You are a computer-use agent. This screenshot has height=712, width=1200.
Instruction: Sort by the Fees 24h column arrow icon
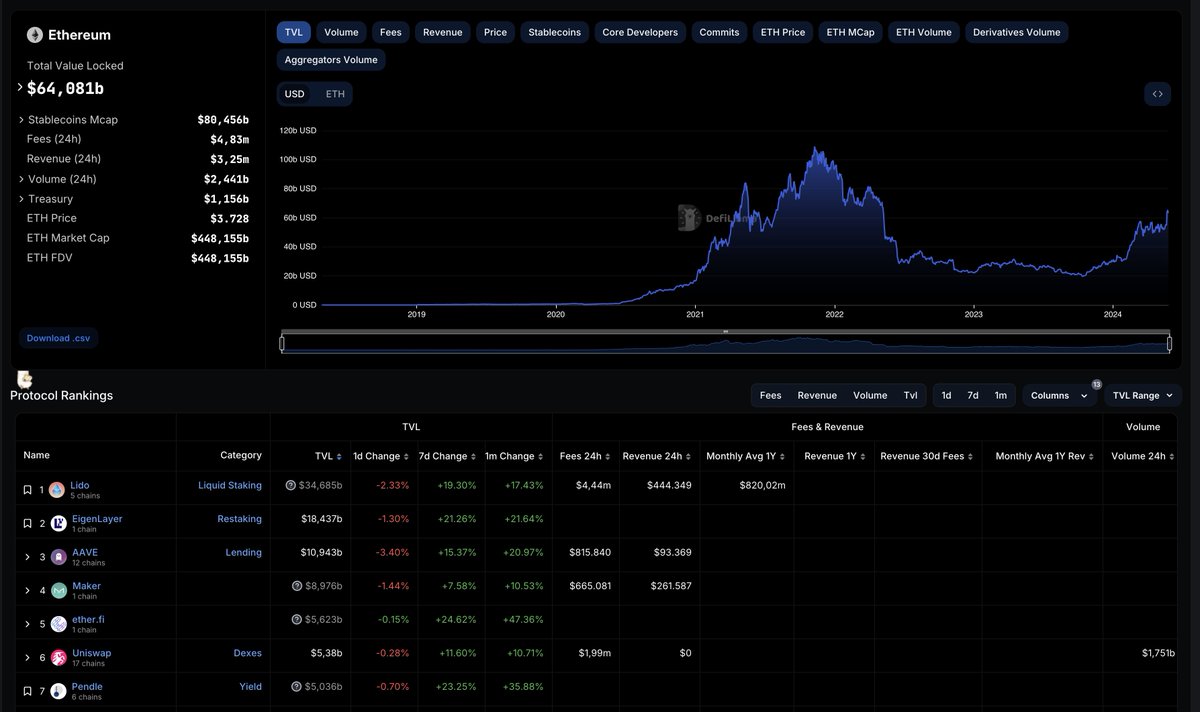click(x=608, y=457)
